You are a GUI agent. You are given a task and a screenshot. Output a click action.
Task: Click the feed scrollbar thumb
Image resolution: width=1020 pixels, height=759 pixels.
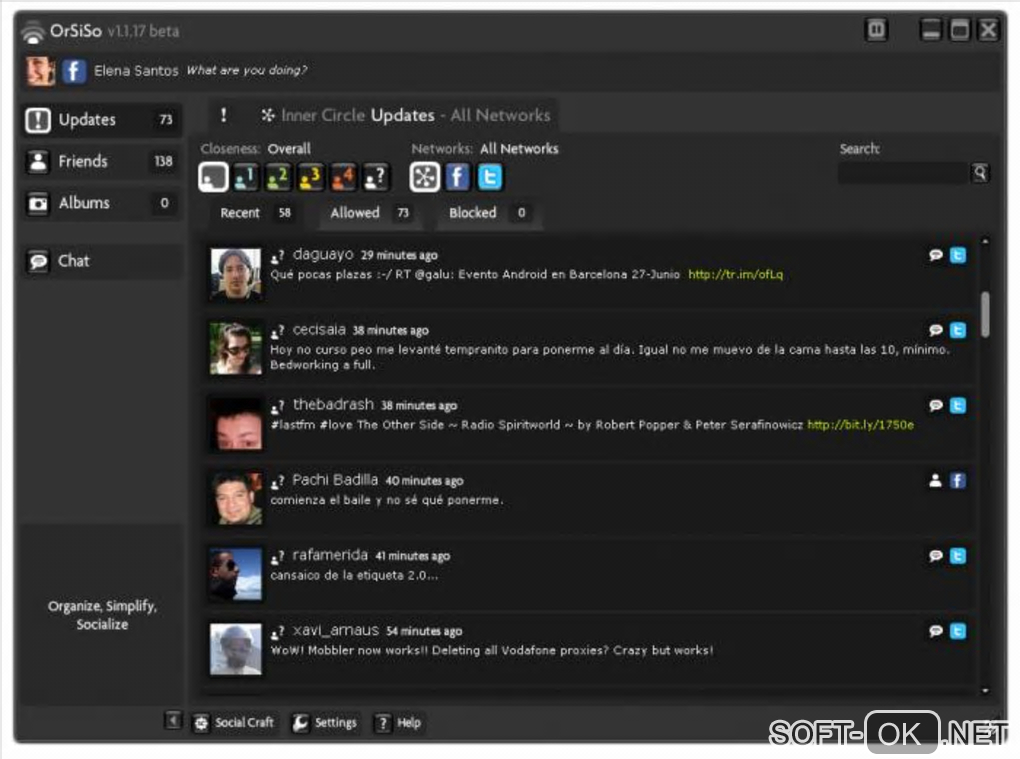986,314
